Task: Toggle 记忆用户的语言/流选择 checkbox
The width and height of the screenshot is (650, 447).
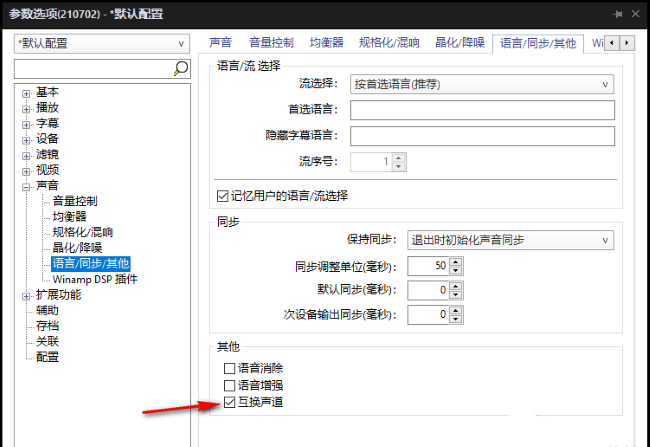Action: click(x=223, y=196)
